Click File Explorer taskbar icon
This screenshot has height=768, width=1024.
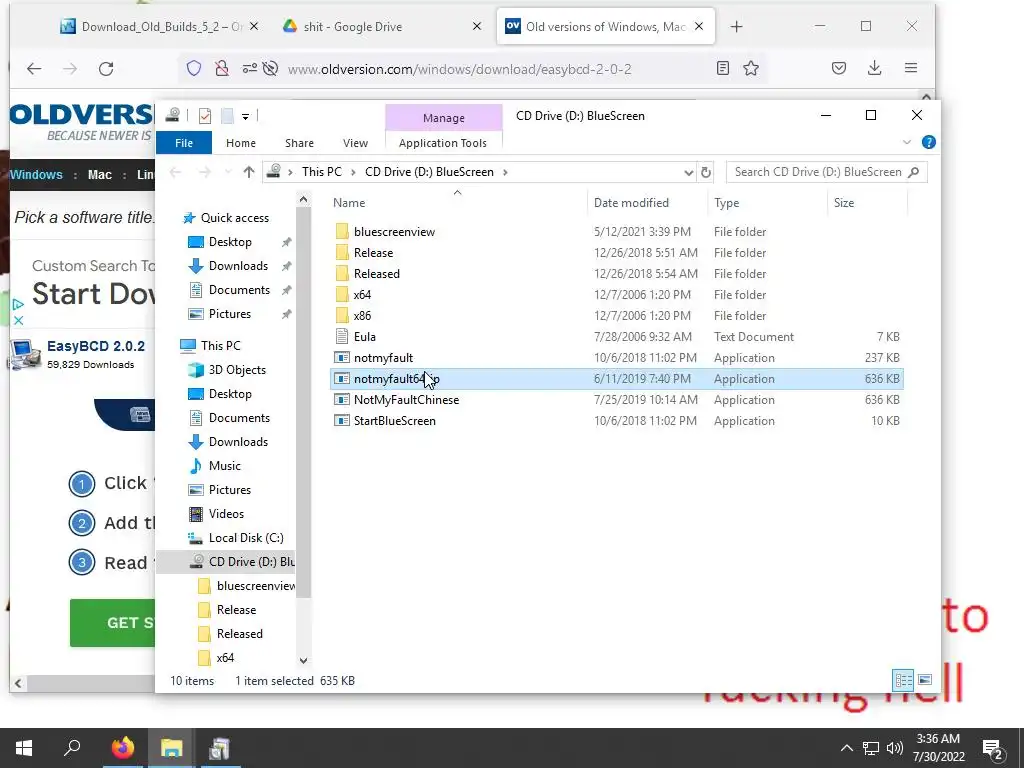pyautogui.click(x=171, y=748)
